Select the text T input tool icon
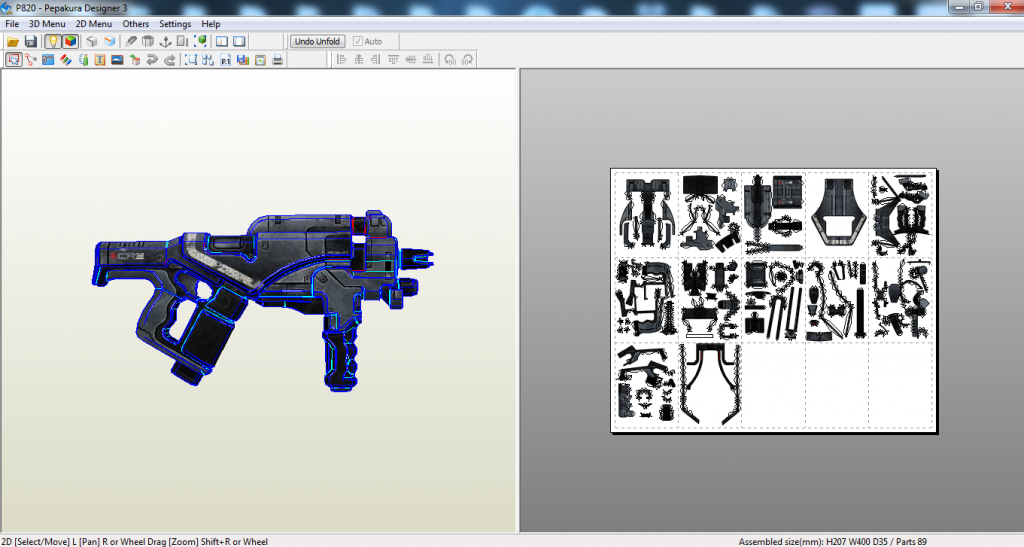Image resolution: width=1024 pixels, height=547 pixels. 100,59
